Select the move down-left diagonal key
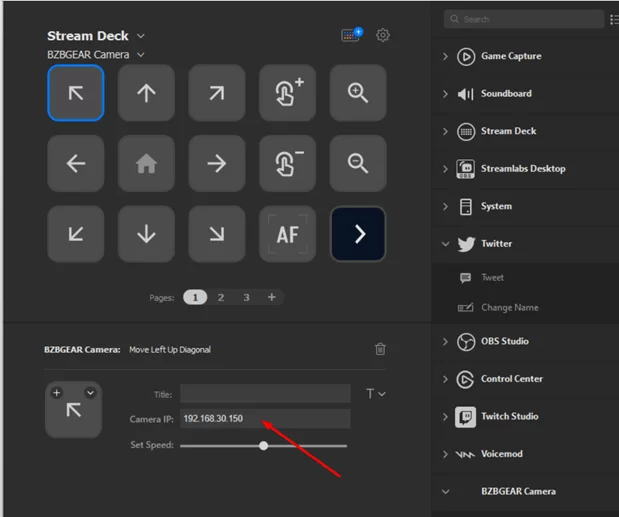 point(76,234)
